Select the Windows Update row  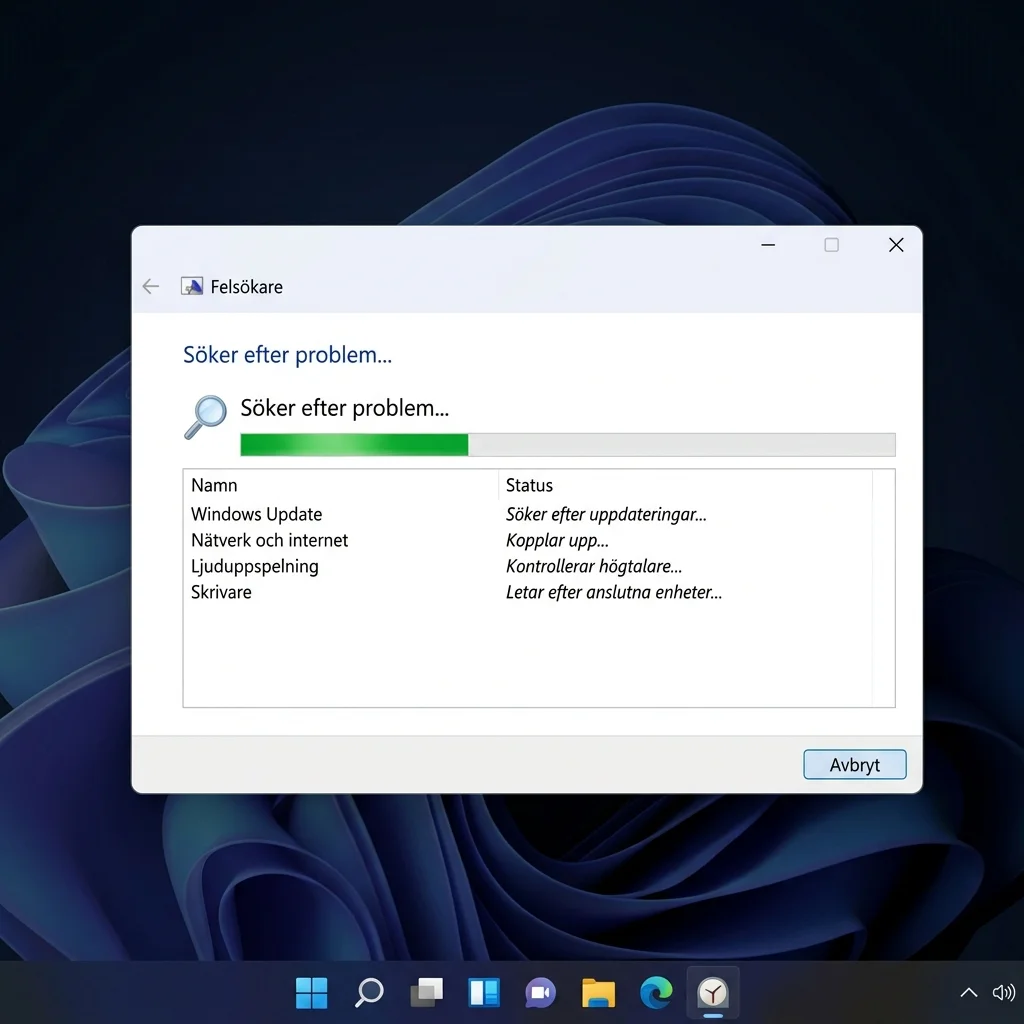(528, 514)
